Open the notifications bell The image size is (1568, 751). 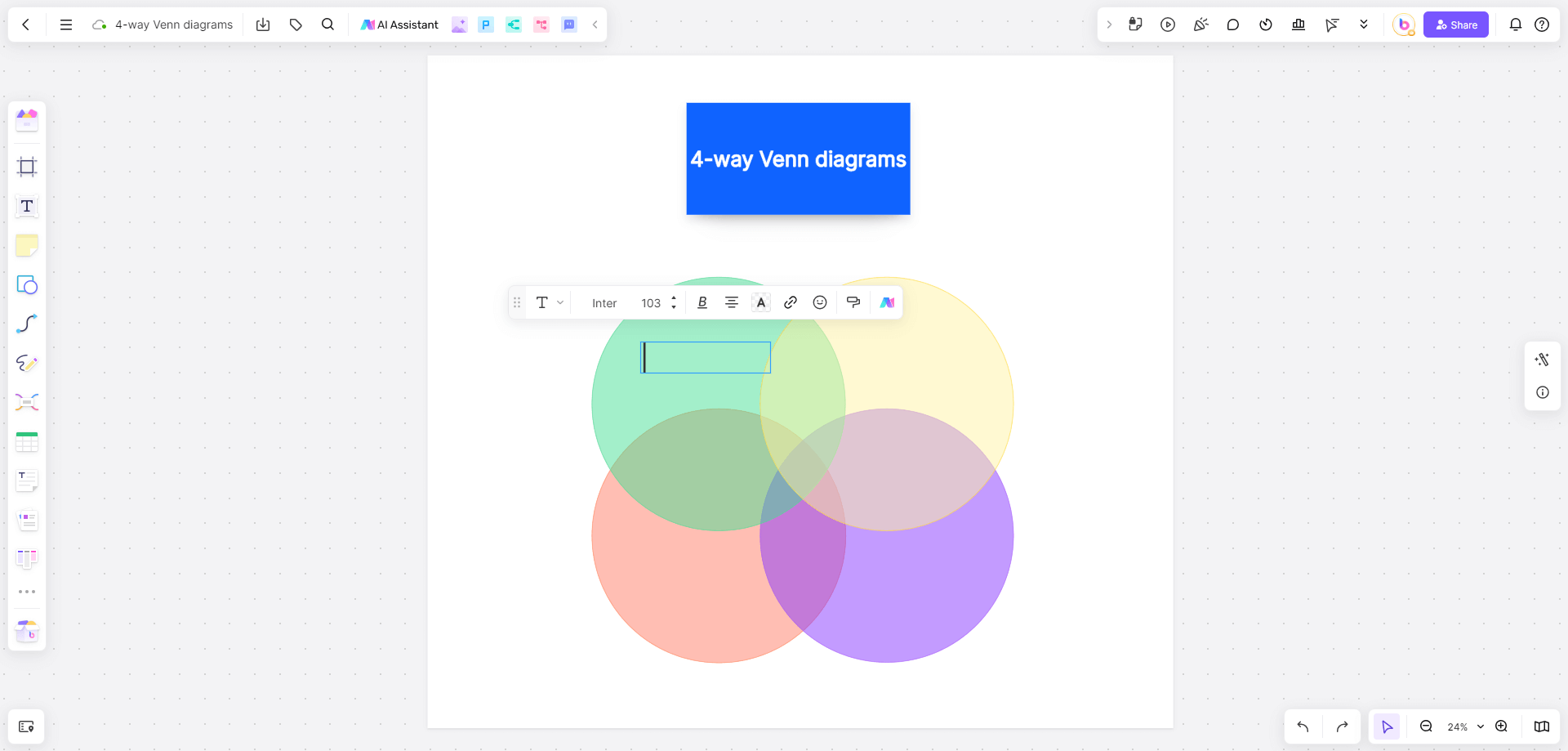pos(1516,25)
